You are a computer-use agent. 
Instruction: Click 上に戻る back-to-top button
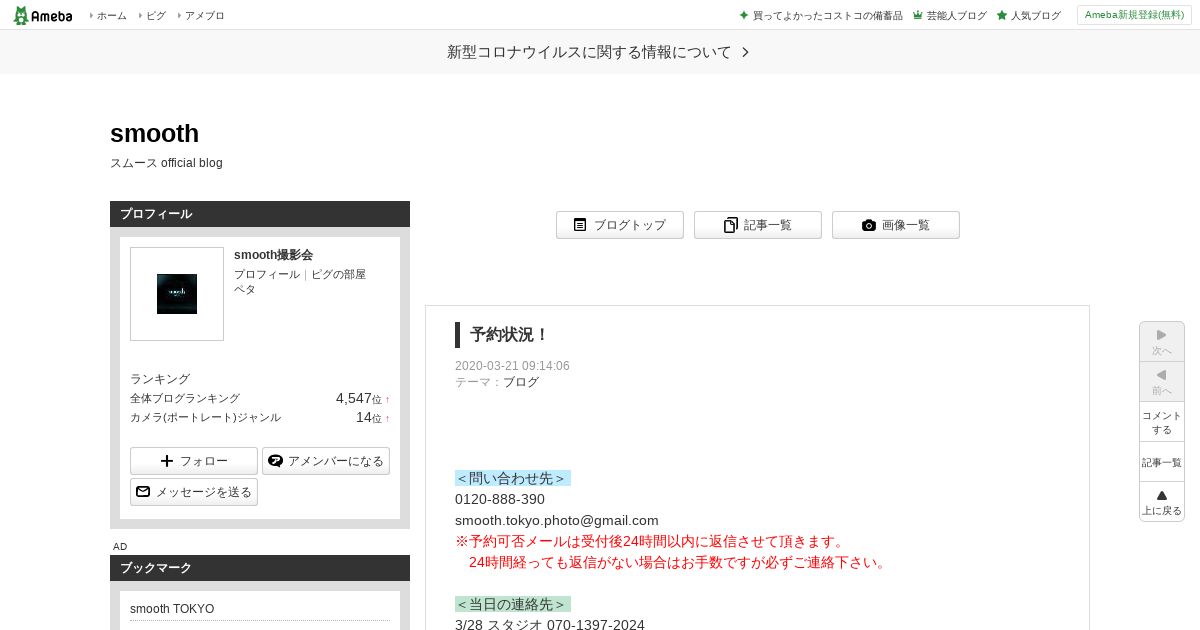(1162, 502)
